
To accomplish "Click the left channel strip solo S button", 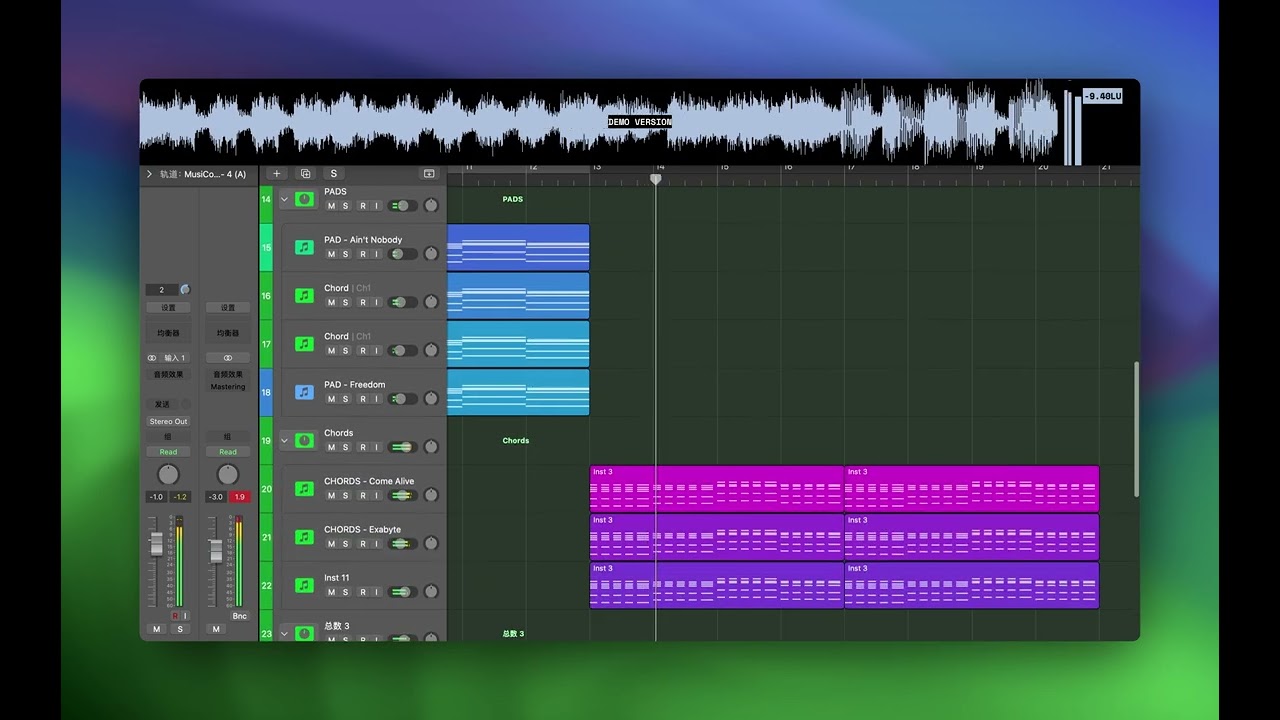I will click(180, 629).
